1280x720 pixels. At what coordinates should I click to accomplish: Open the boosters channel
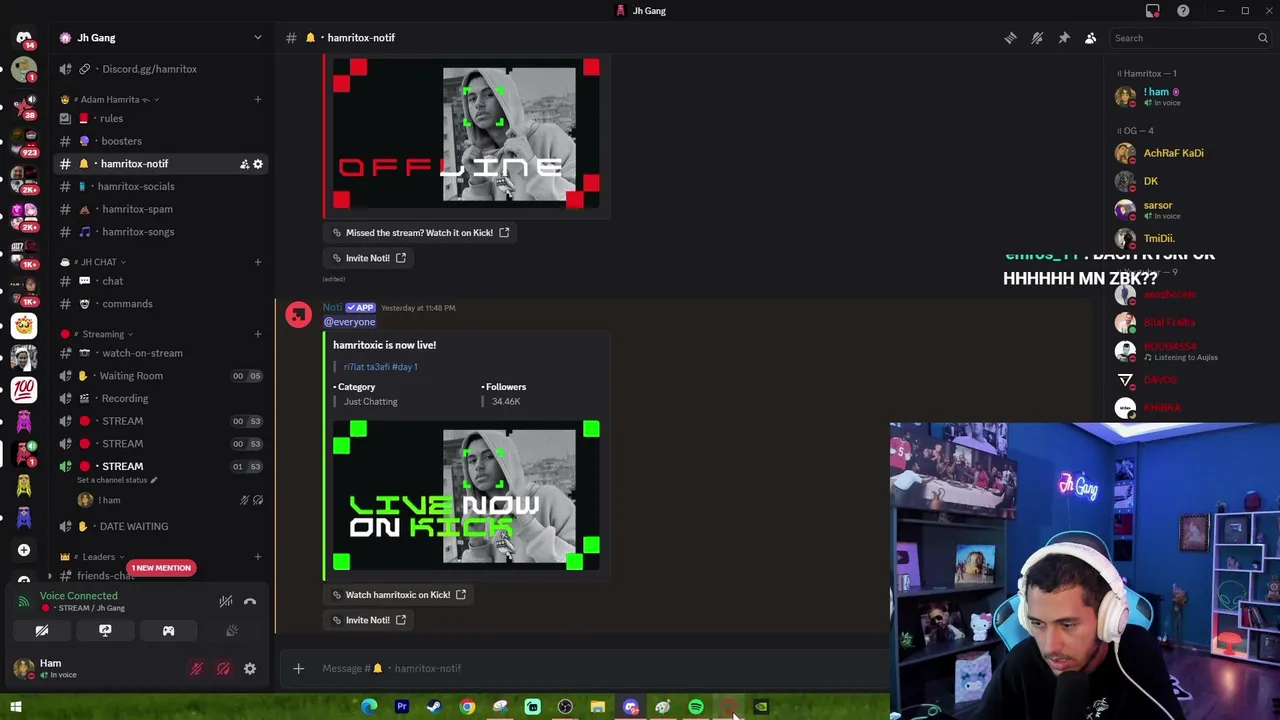tap(121, 141)
